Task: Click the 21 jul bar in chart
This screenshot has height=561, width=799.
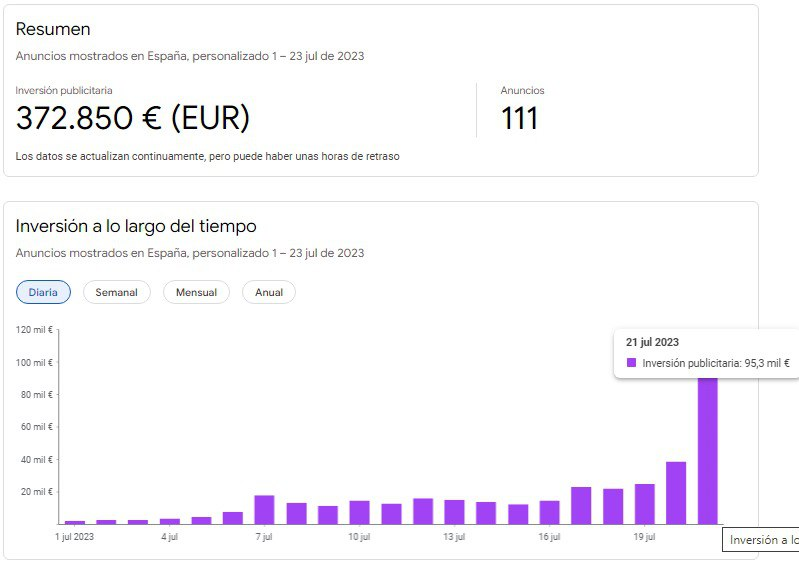Action: click(x=708, y=451)
